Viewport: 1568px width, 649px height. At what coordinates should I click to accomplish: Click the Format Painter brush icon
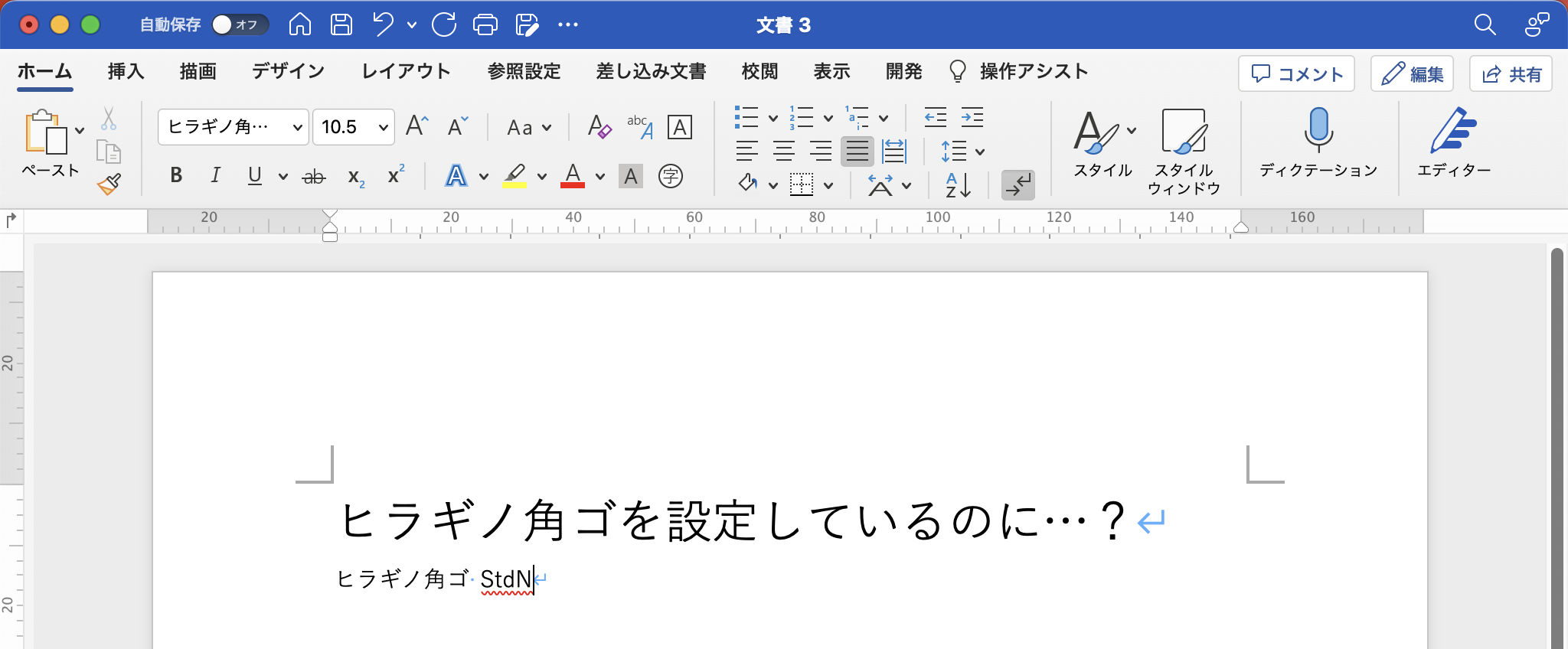coord(109,184)
